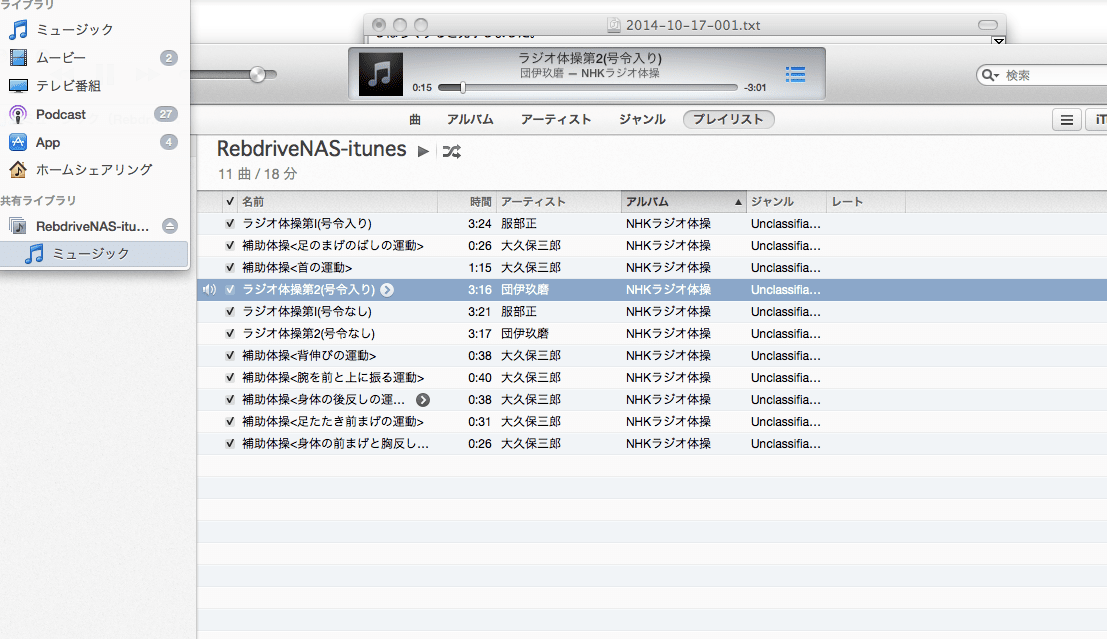
Task: Close the 2014-10-17-001.txt window
Action: tap(379, 25)
